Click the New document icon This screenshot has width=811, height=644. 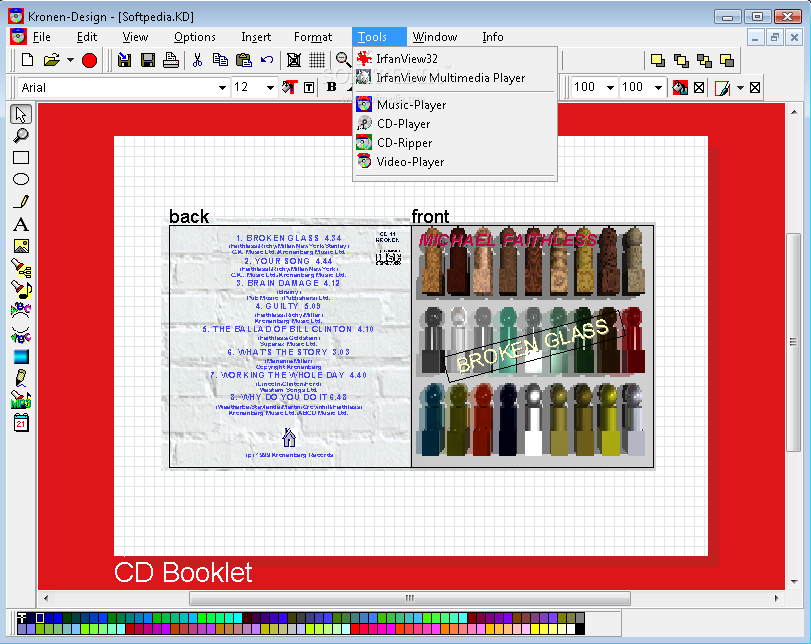click(x=27, y=60)
